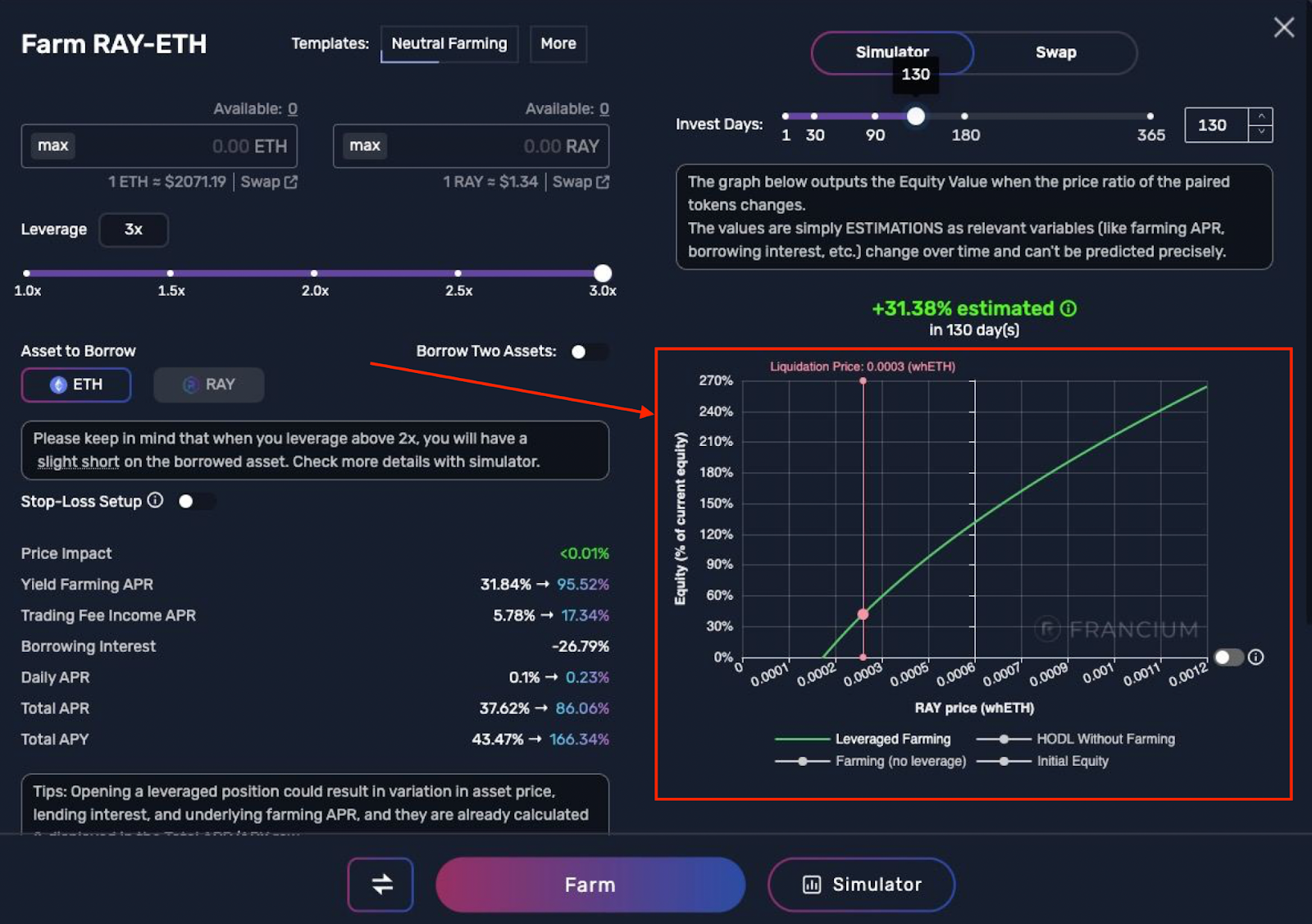Click the Stop-Loss Setup info icon
The height and width of the screenshot is (924, 1312).
click(155, 500)
